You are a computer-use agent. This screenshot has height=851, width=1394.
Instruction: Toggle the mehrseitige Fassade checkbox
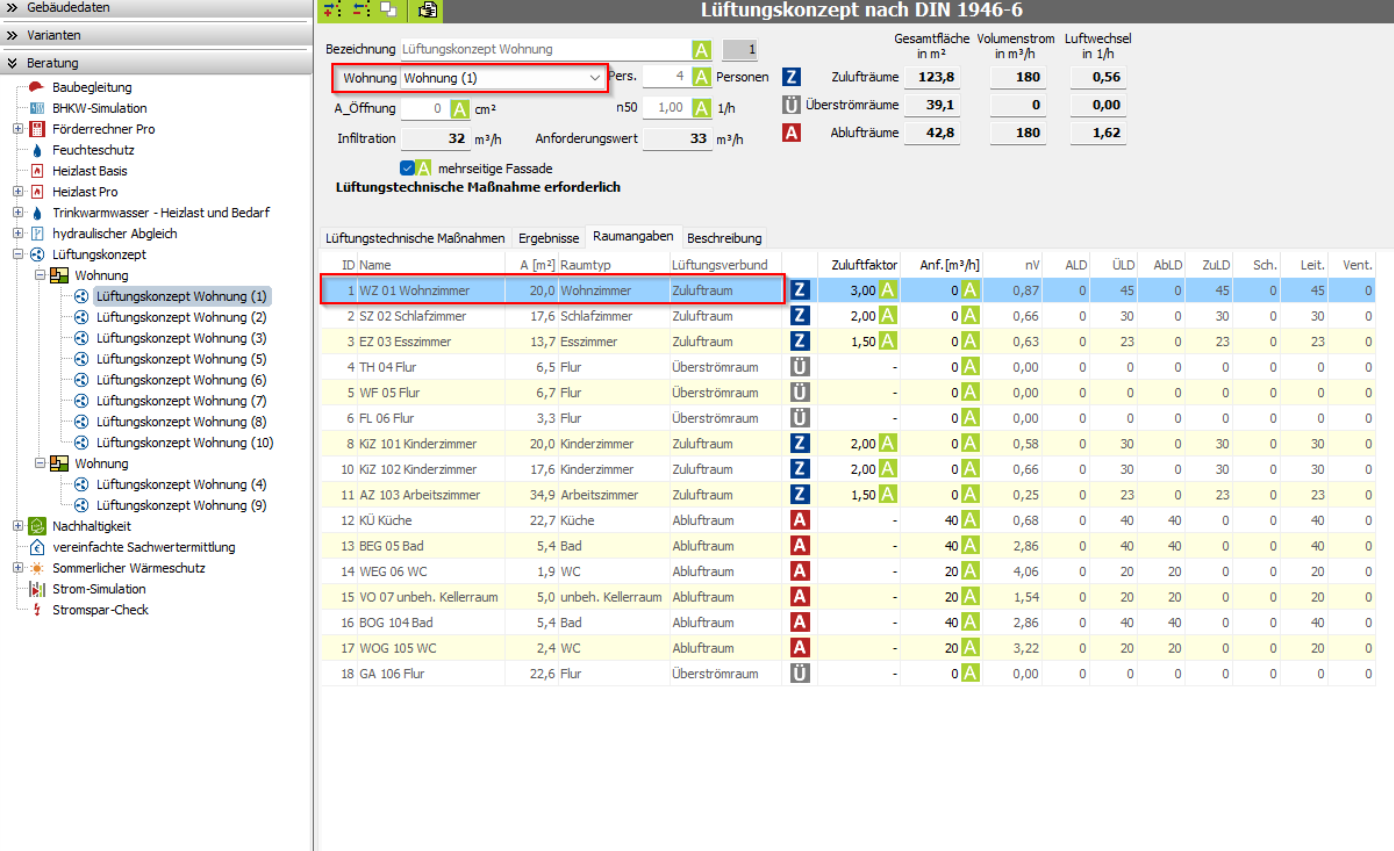(x=407, y=168)
